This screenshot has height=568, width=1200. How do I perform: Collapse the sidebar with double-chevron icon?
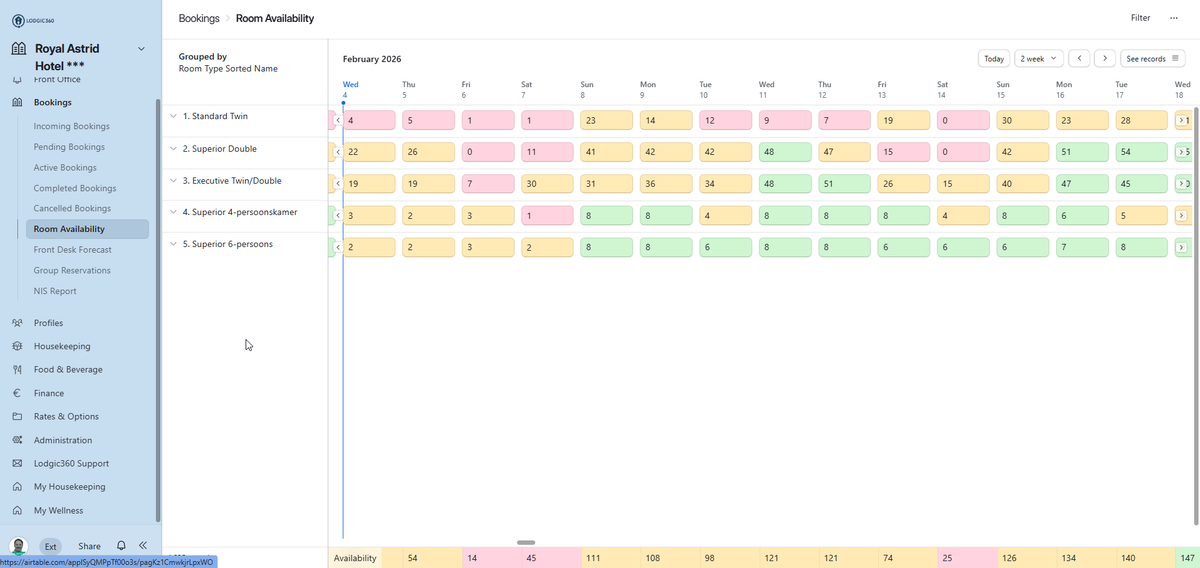click(143, 546)
